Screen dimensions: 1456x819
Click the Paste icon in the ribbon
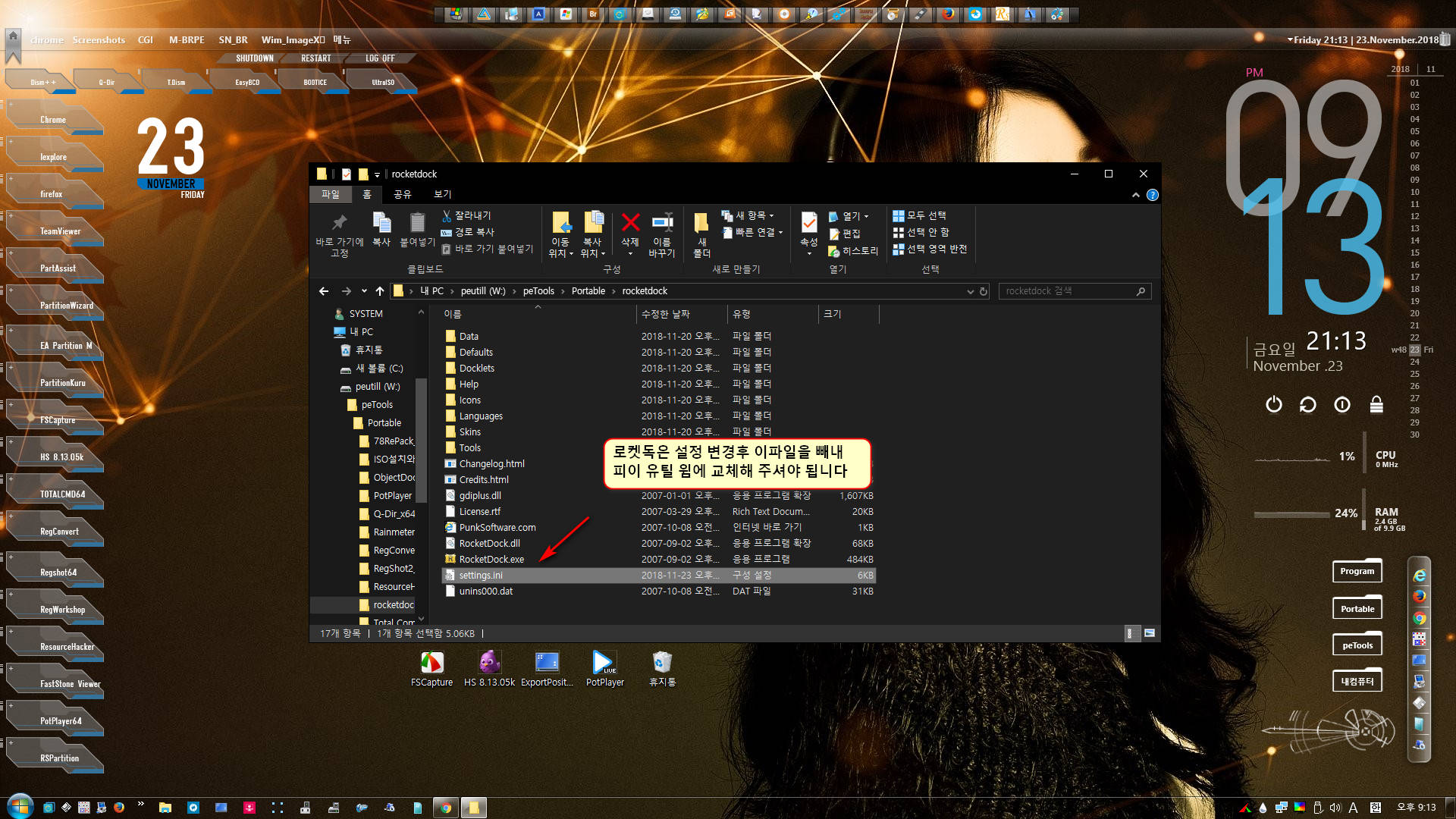coord(417,222)
